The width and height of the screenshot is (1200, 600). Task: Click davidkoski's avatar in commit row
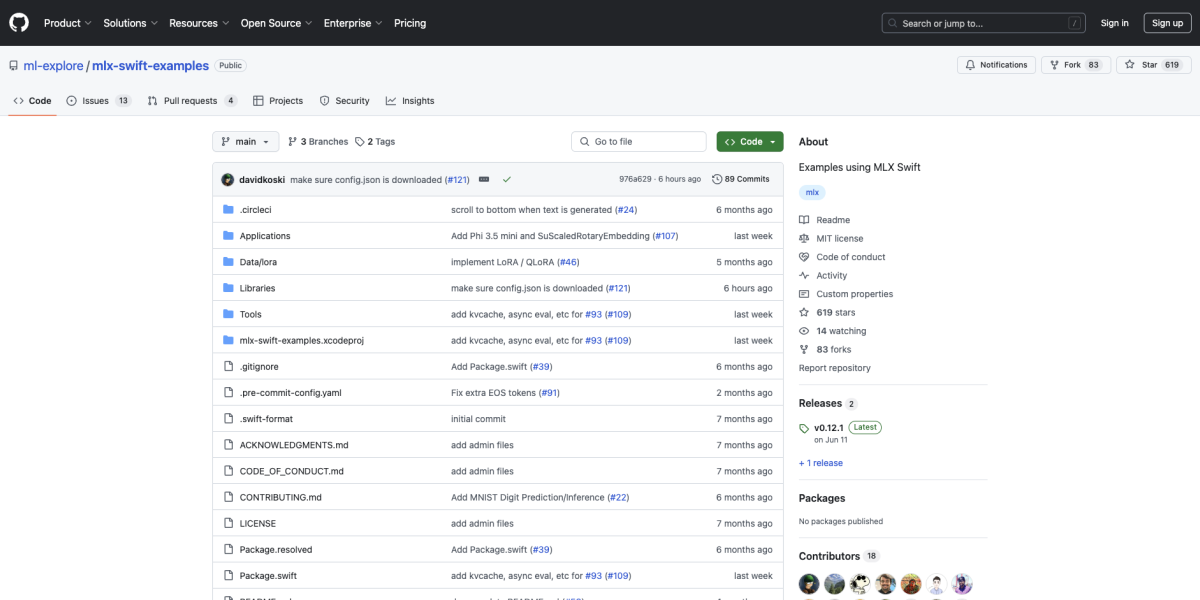(x=228, y=180)
